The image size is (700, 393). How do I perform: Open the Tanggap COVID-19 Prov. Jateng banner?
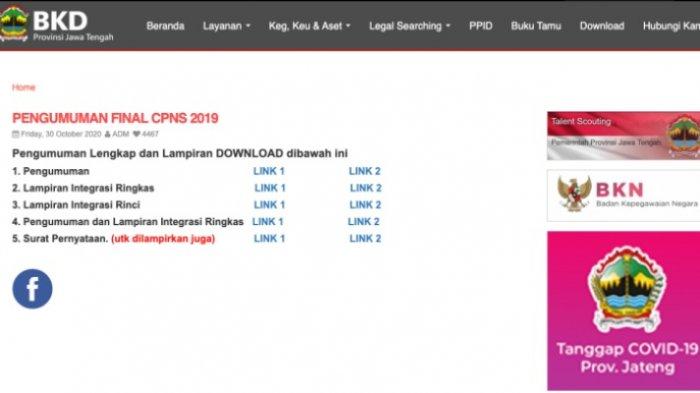point(624,311)
